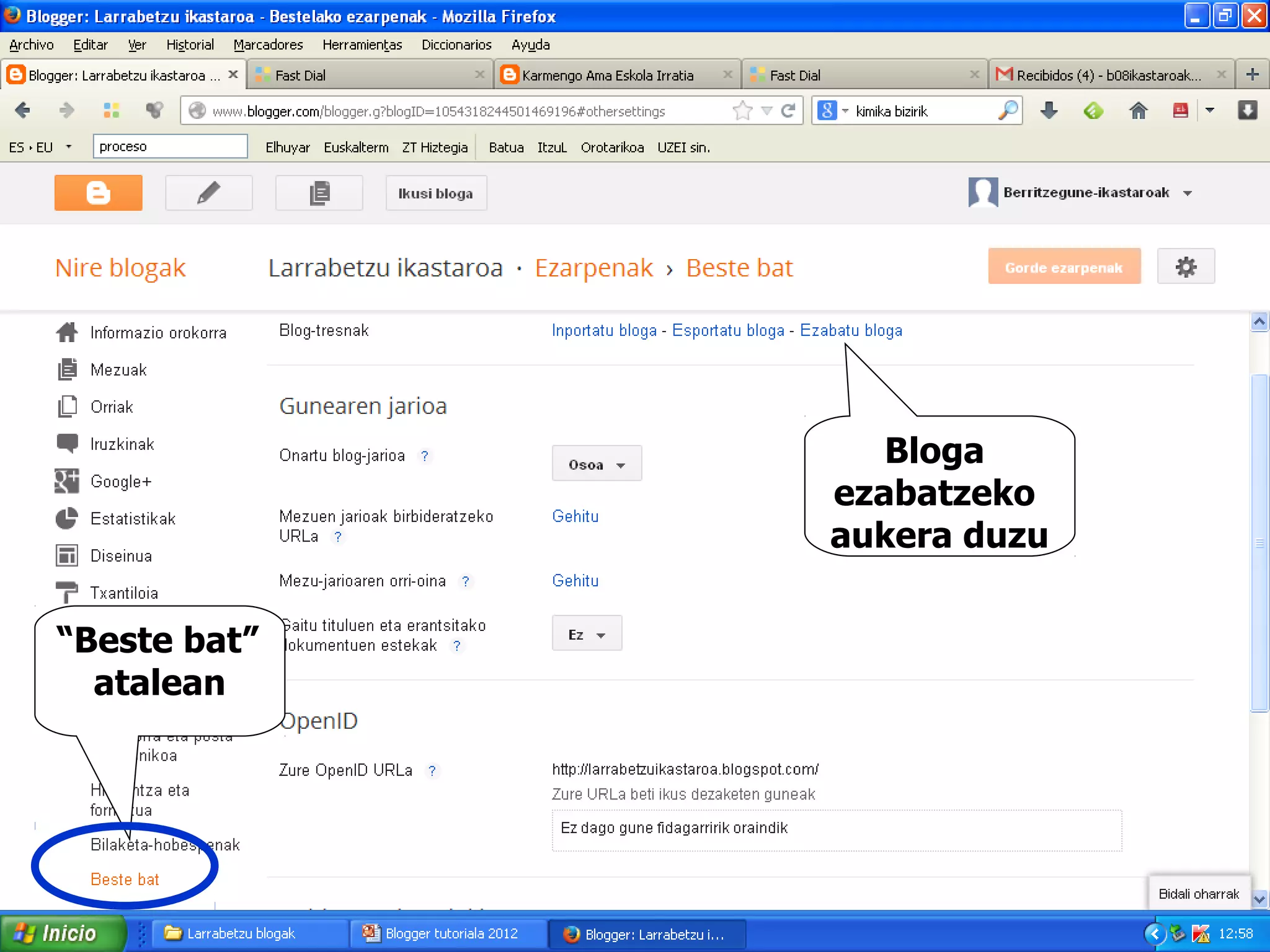Click the Euskalterm toolbar button
Image resolution: width=1270 pixels, height=952 pixels.
click(x=356, y=147)
